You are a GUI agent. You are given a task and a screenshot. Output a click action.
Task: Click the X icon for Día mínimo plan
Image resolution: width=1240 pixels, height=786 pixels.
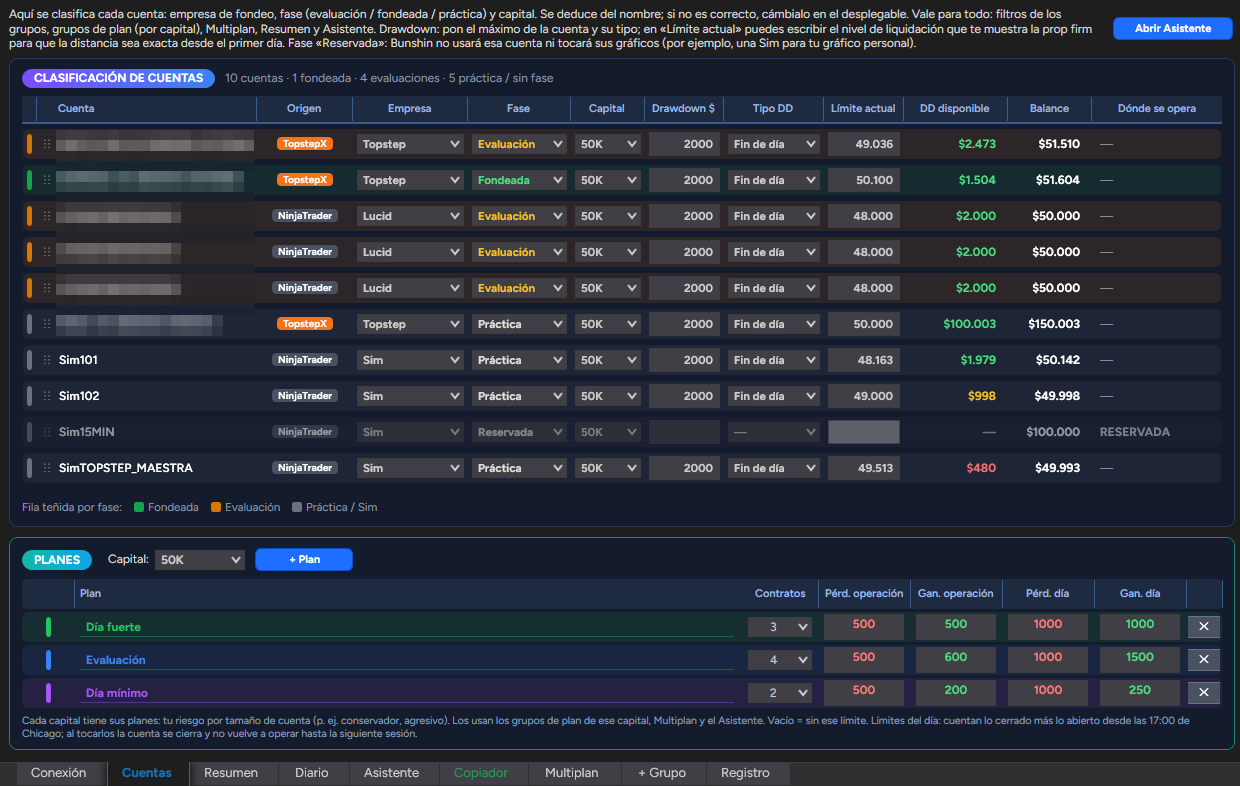[1203, 693]
